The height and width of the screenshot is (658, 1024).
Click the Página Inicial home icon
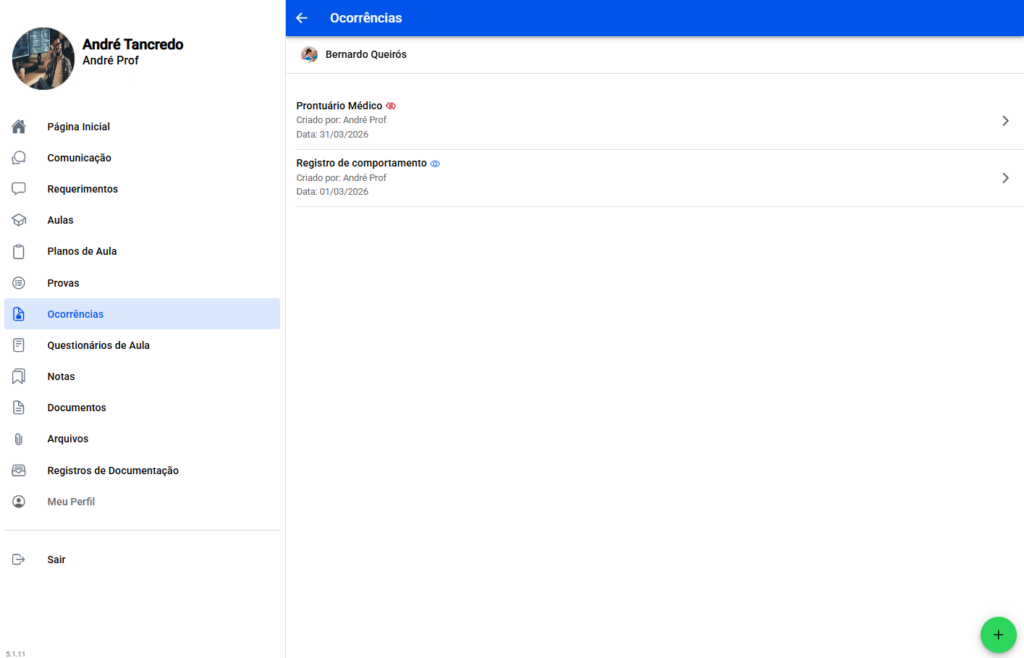[18, 127]
